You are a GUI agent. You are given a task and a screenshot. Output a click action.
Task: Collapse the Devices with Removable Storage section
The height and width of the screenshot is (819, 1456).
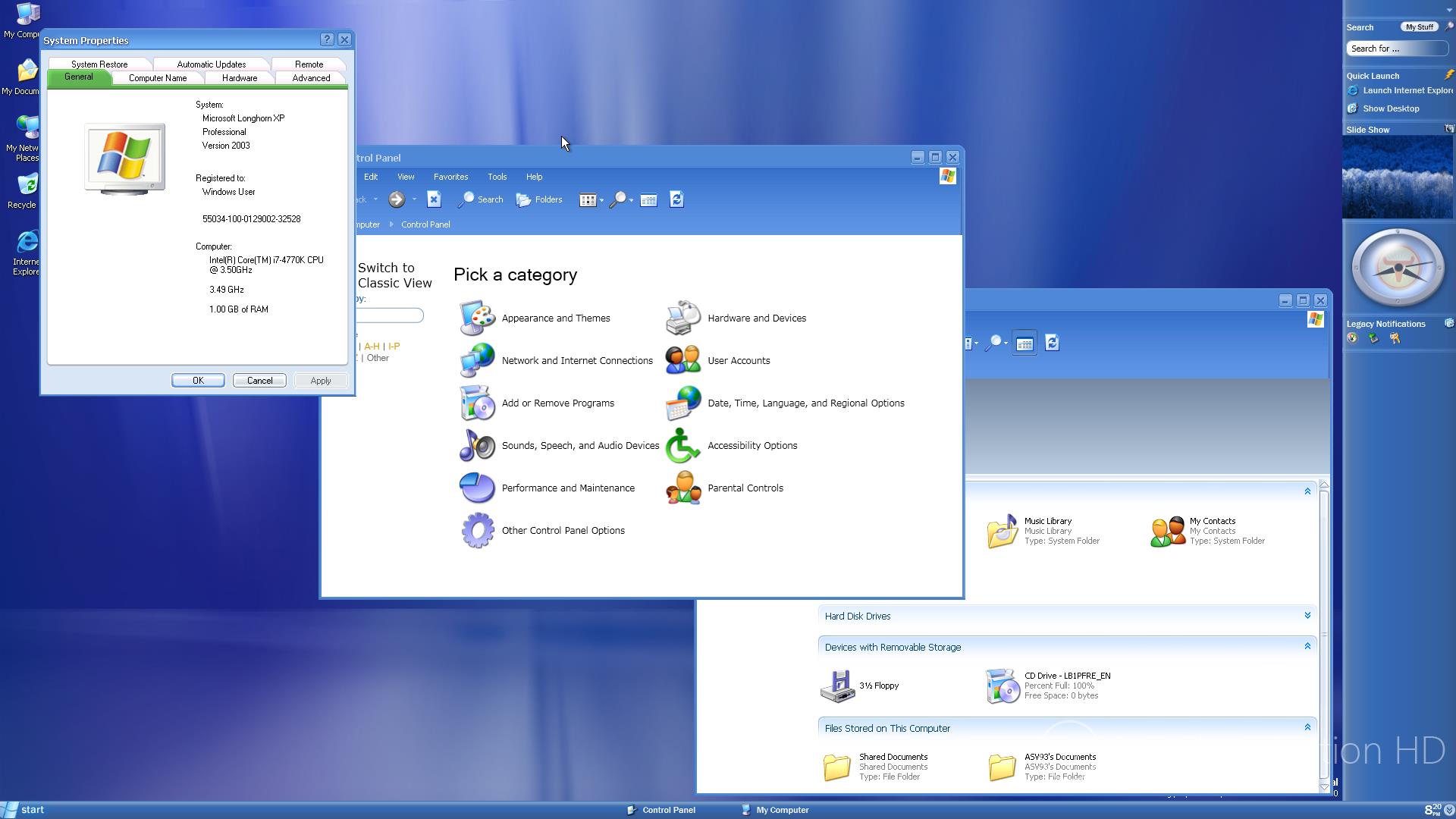point(1307,646)
